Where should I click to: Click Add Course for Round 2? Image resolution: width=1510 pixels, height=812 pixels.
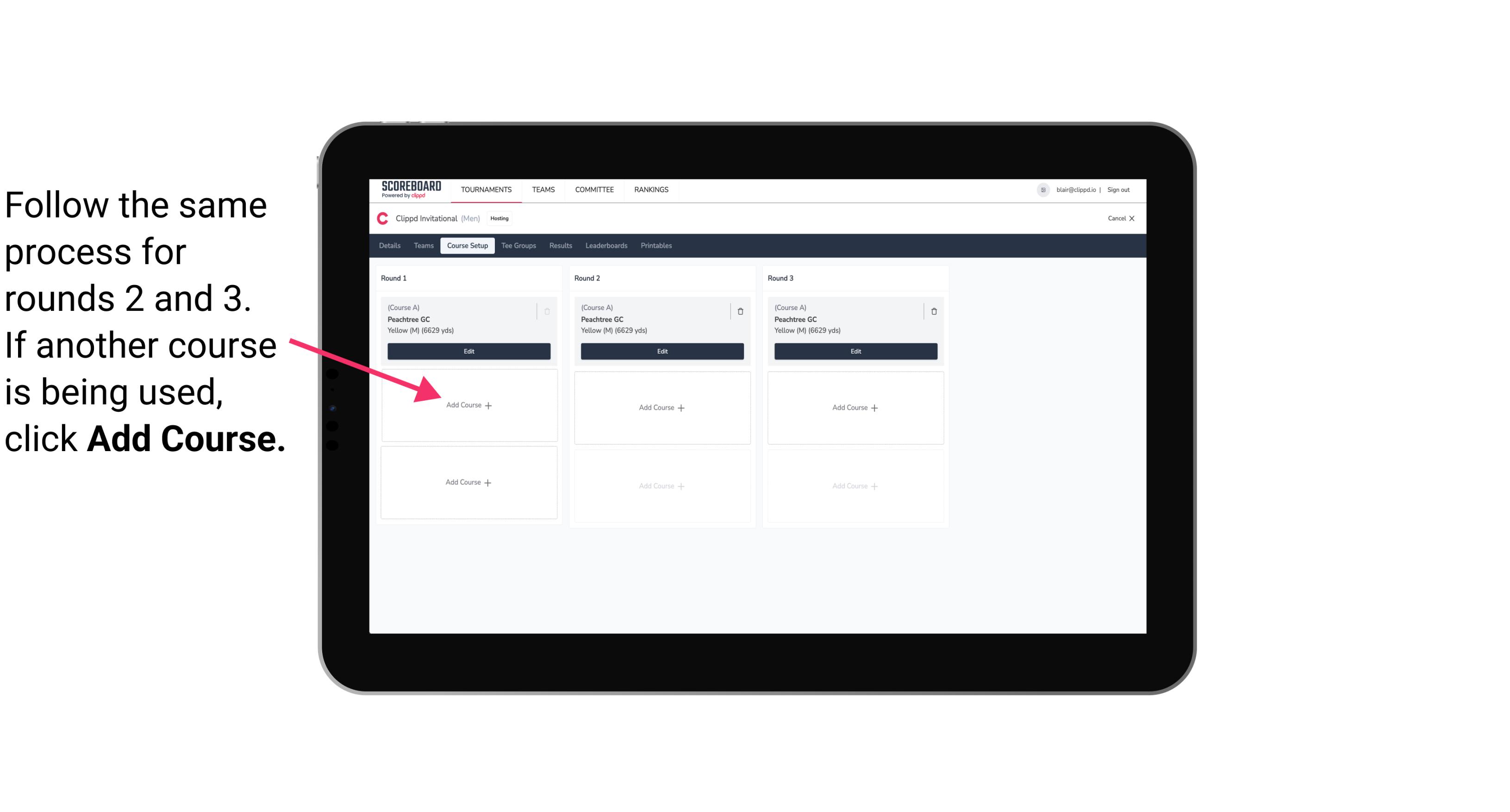(x=660, y=406)
